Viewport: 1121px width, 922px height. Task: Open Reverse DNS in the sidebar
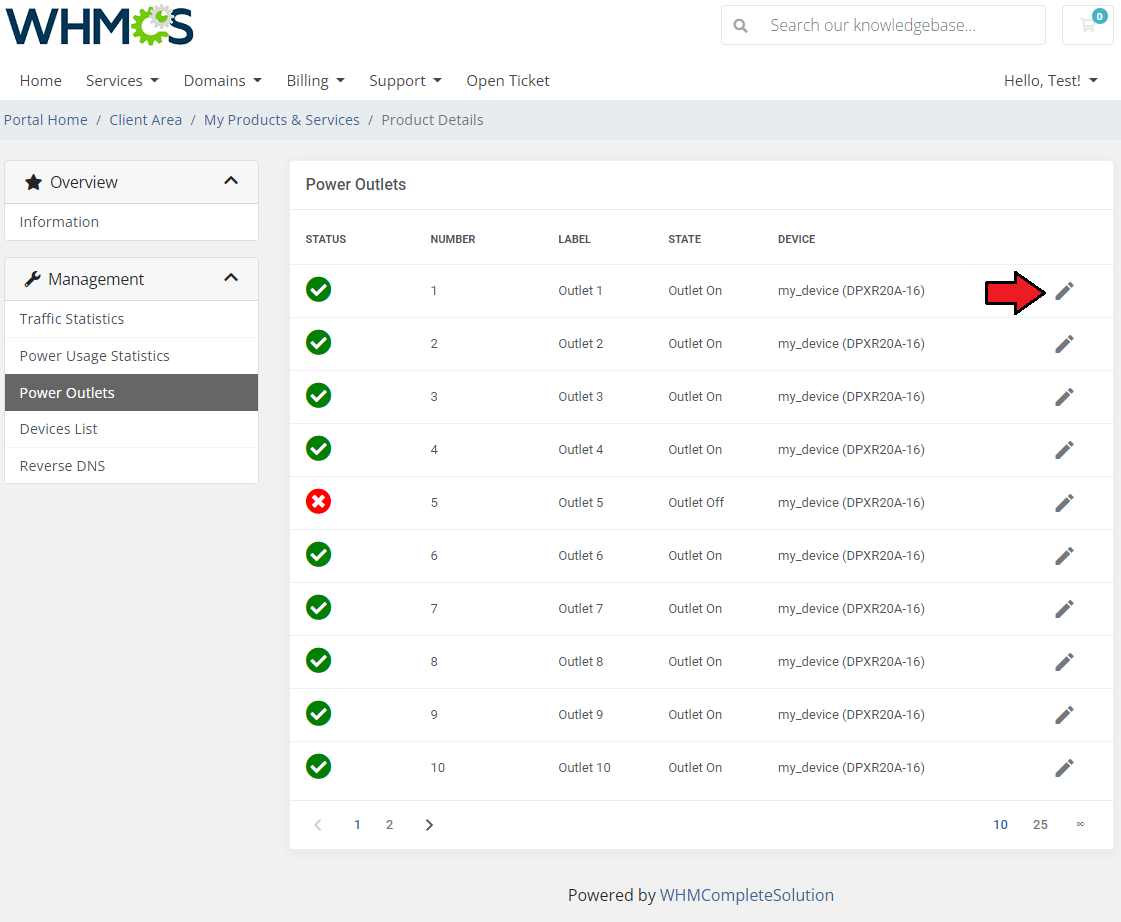click(132, 466)
